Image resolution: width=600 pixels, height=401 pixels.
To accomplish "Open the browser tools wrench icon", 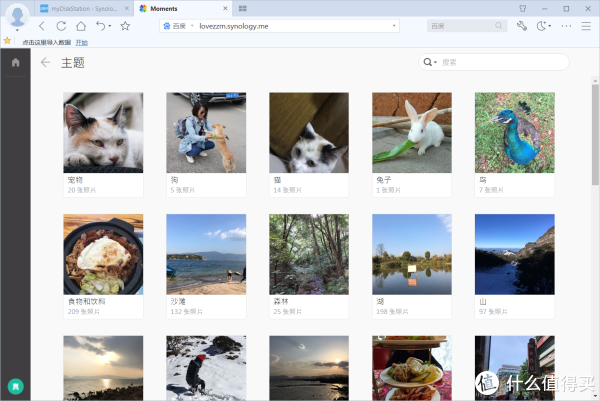I will point(521,26).
